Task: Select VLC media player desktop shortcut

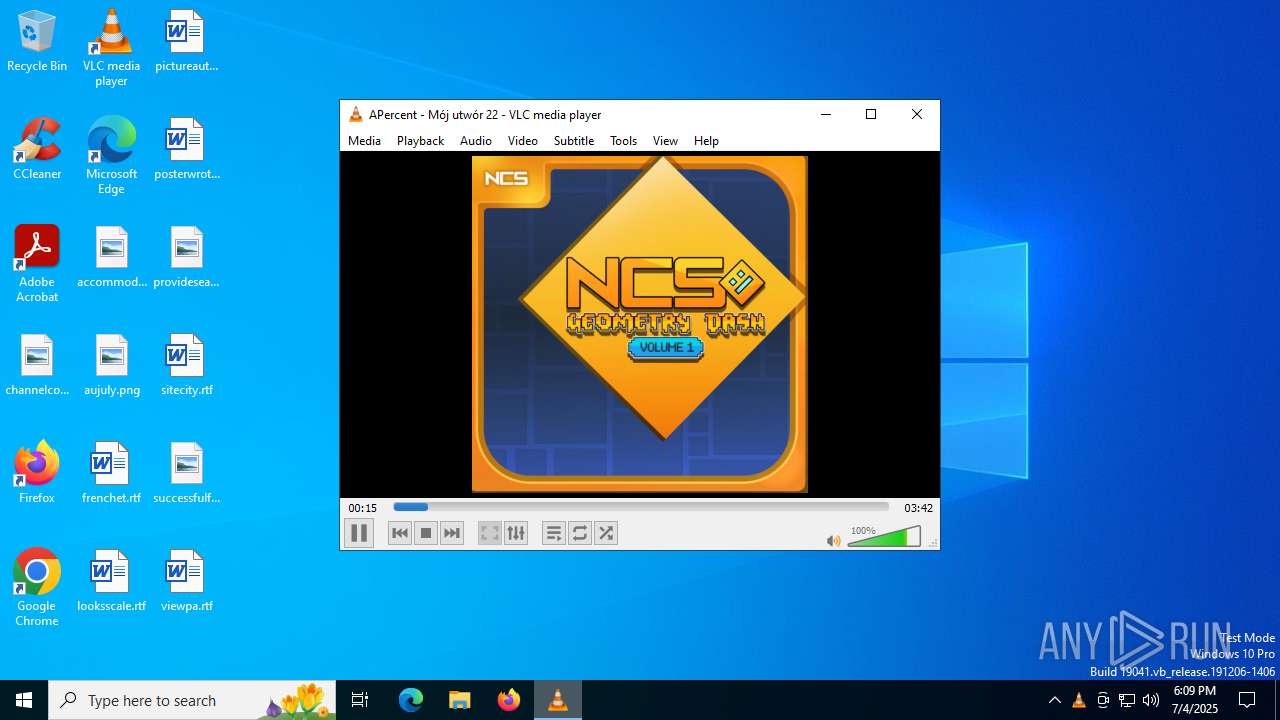Action: (x=111, y=48)
